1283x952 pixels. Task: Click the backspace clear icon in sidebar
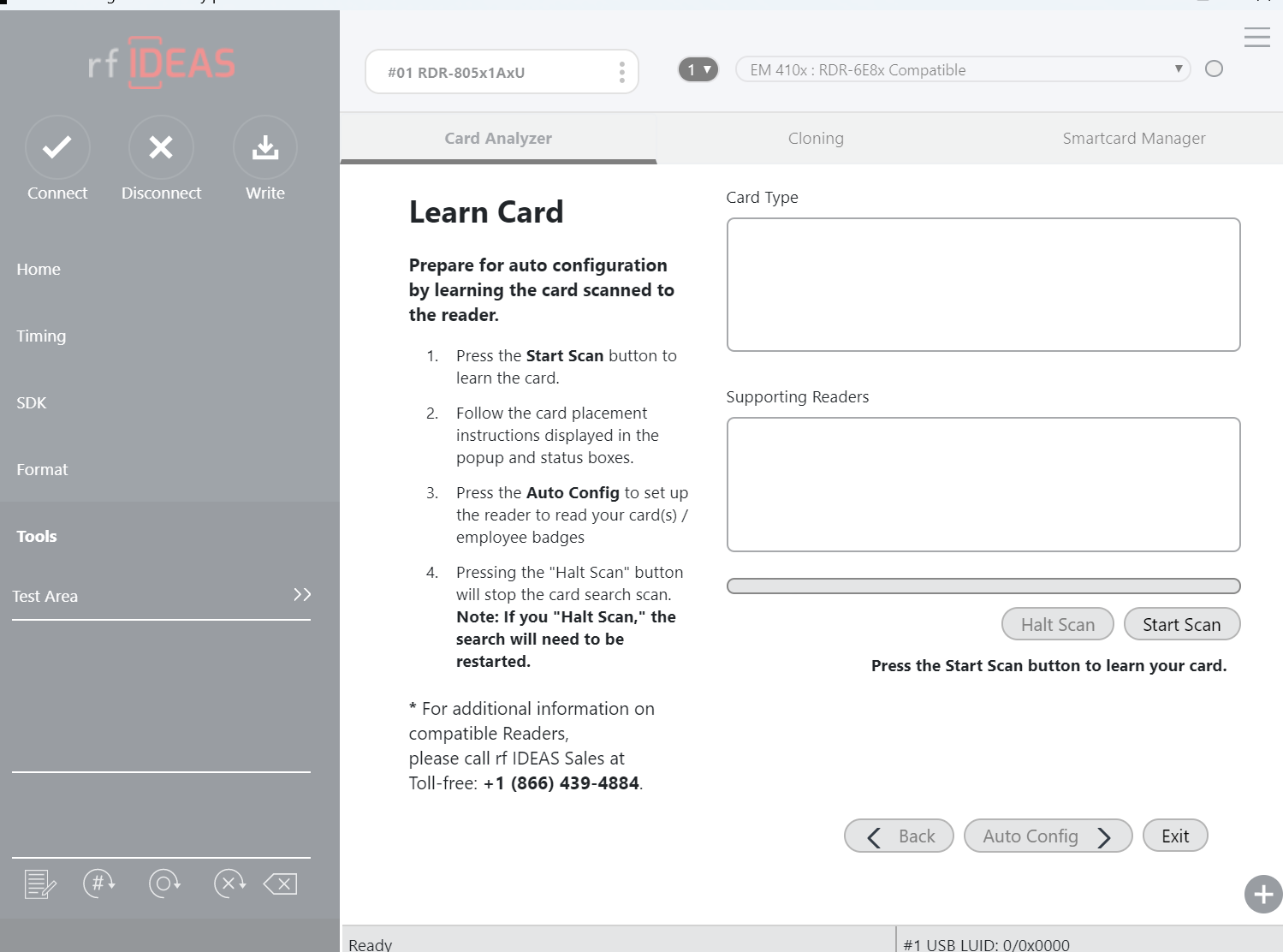(x=281, y=884)
